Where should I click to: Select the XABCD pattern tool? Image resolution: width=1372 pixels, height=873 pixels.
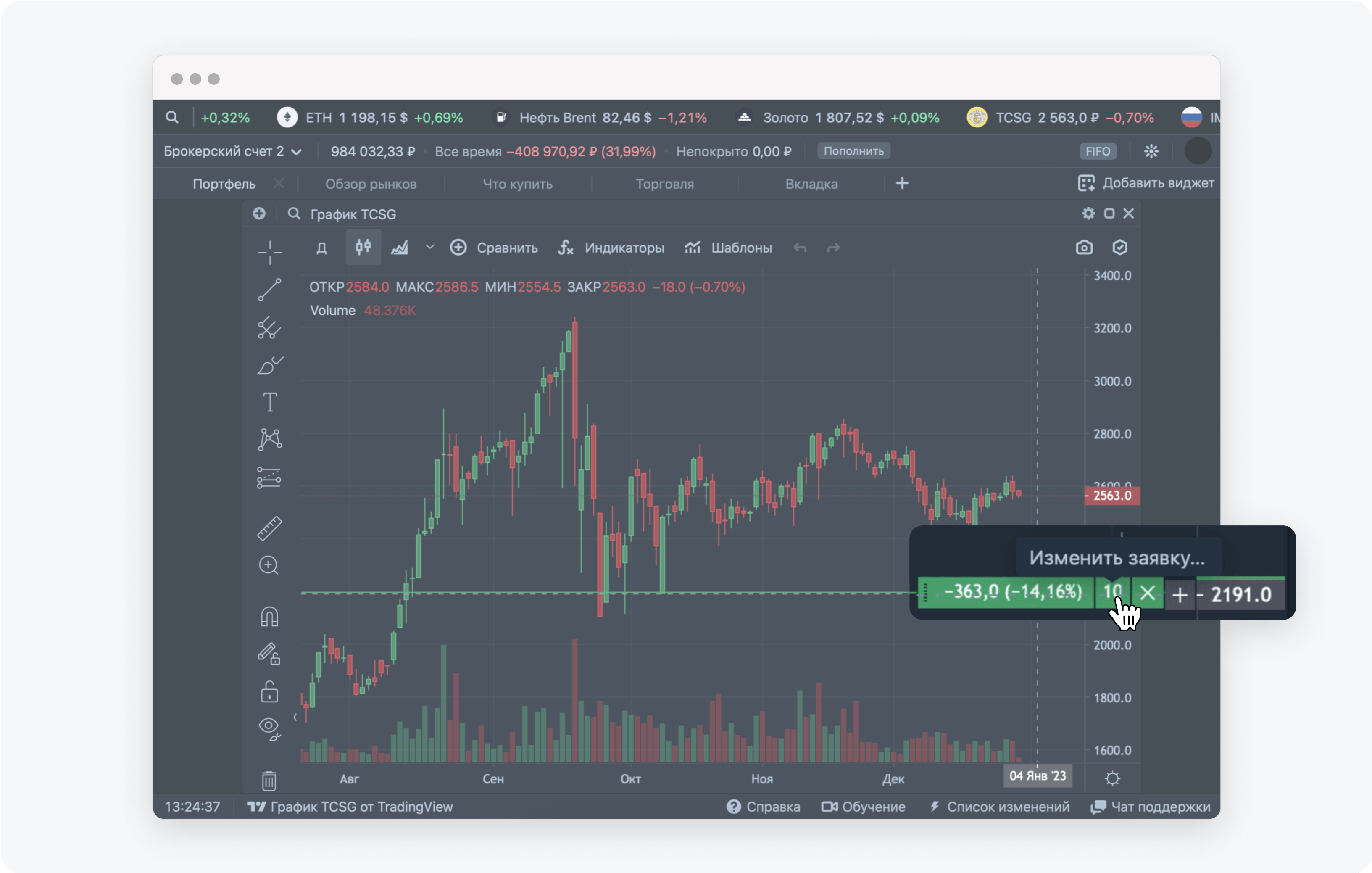[x=269, y=440]
